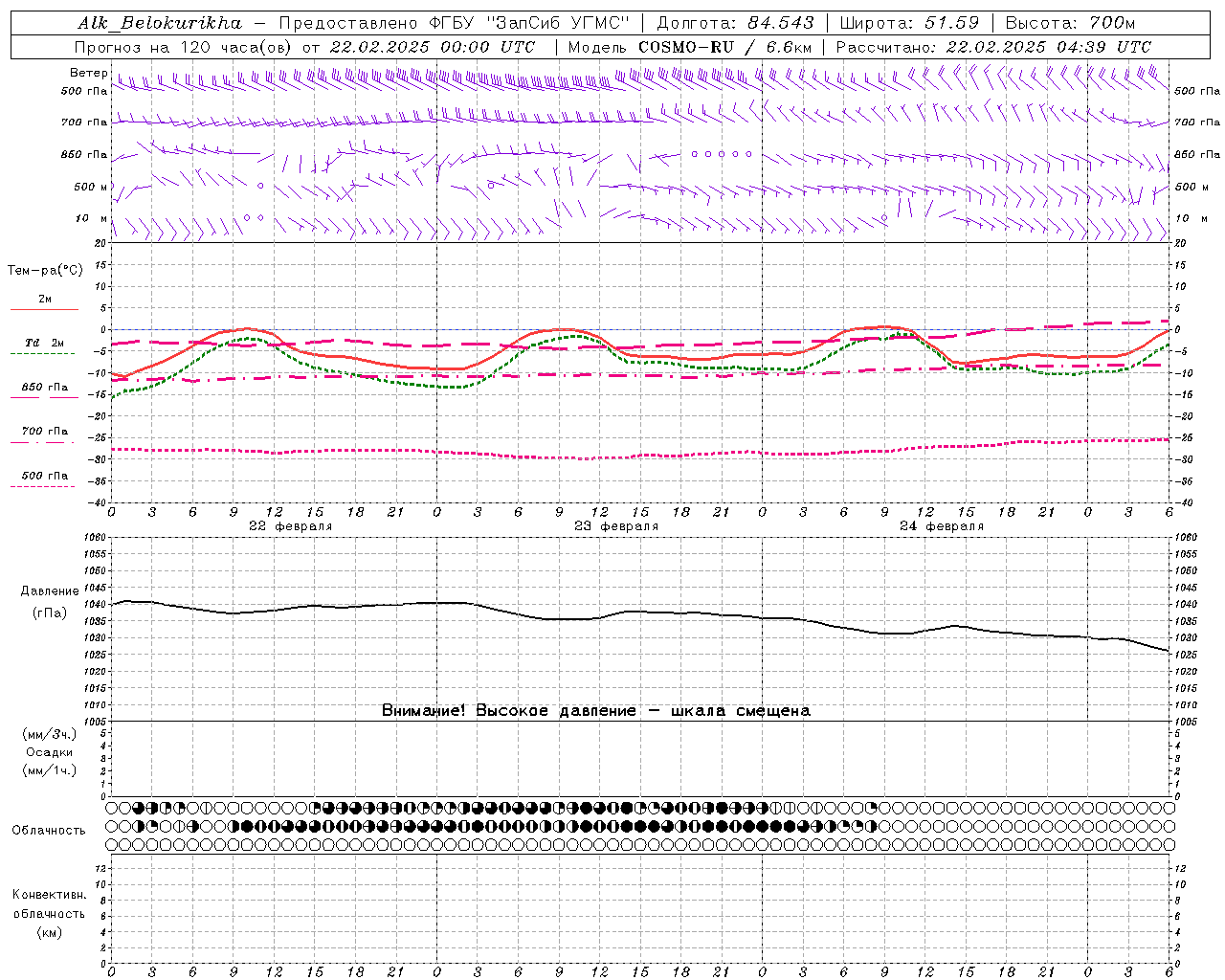Click 1005 on the right pressure axis
Image resolution: width=1225 pixels, height=980 pixels.
[1185, 722]
